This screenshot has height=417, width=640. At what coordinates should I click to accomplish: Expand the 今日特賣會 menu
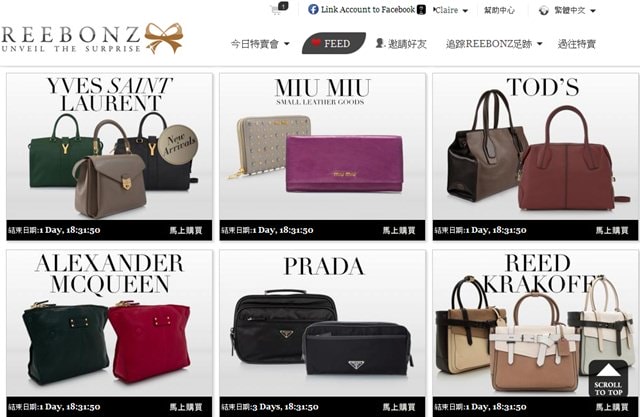coord(260,44)
